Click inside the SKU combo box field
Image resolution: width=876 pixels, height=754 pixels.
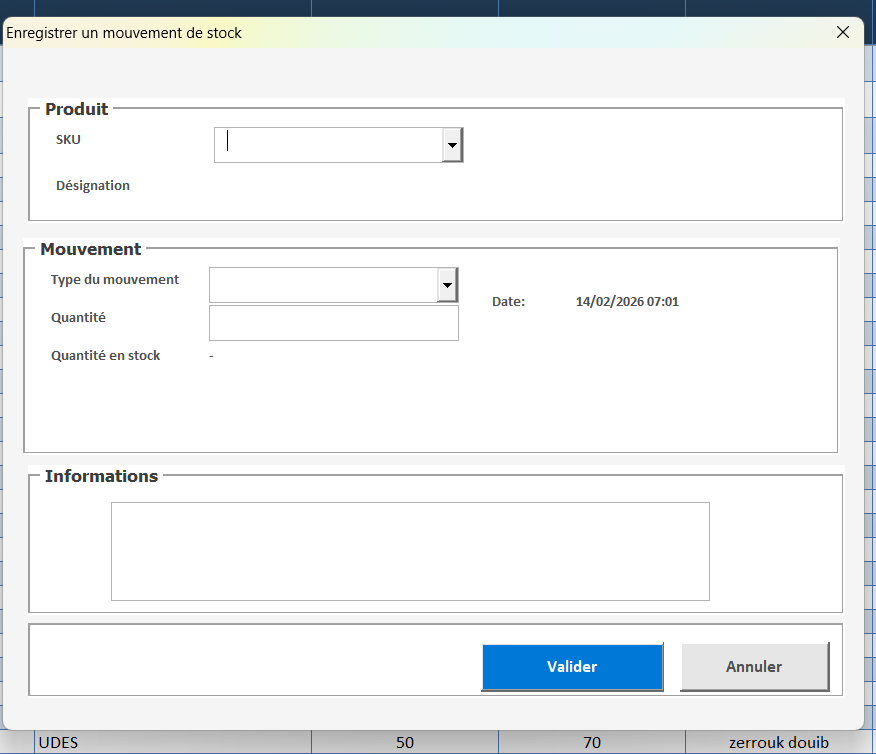click(x=328, y=145)
